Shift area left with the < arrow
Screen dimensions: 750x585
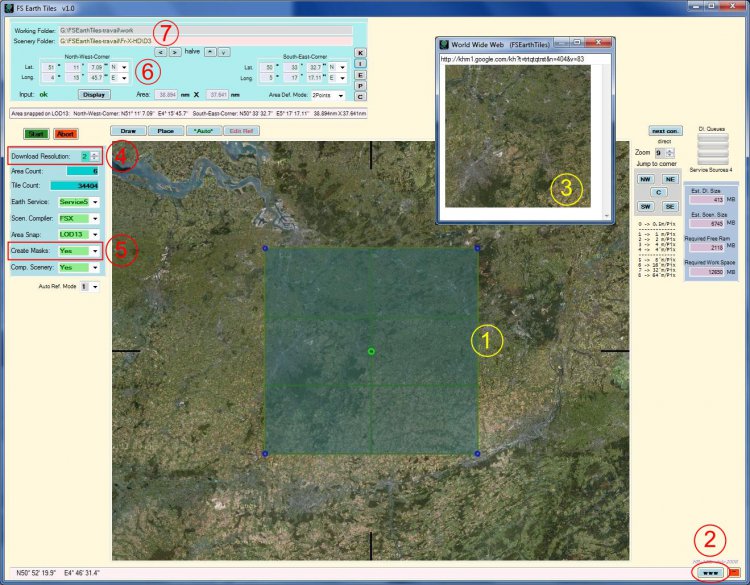(x=161, y=52)
